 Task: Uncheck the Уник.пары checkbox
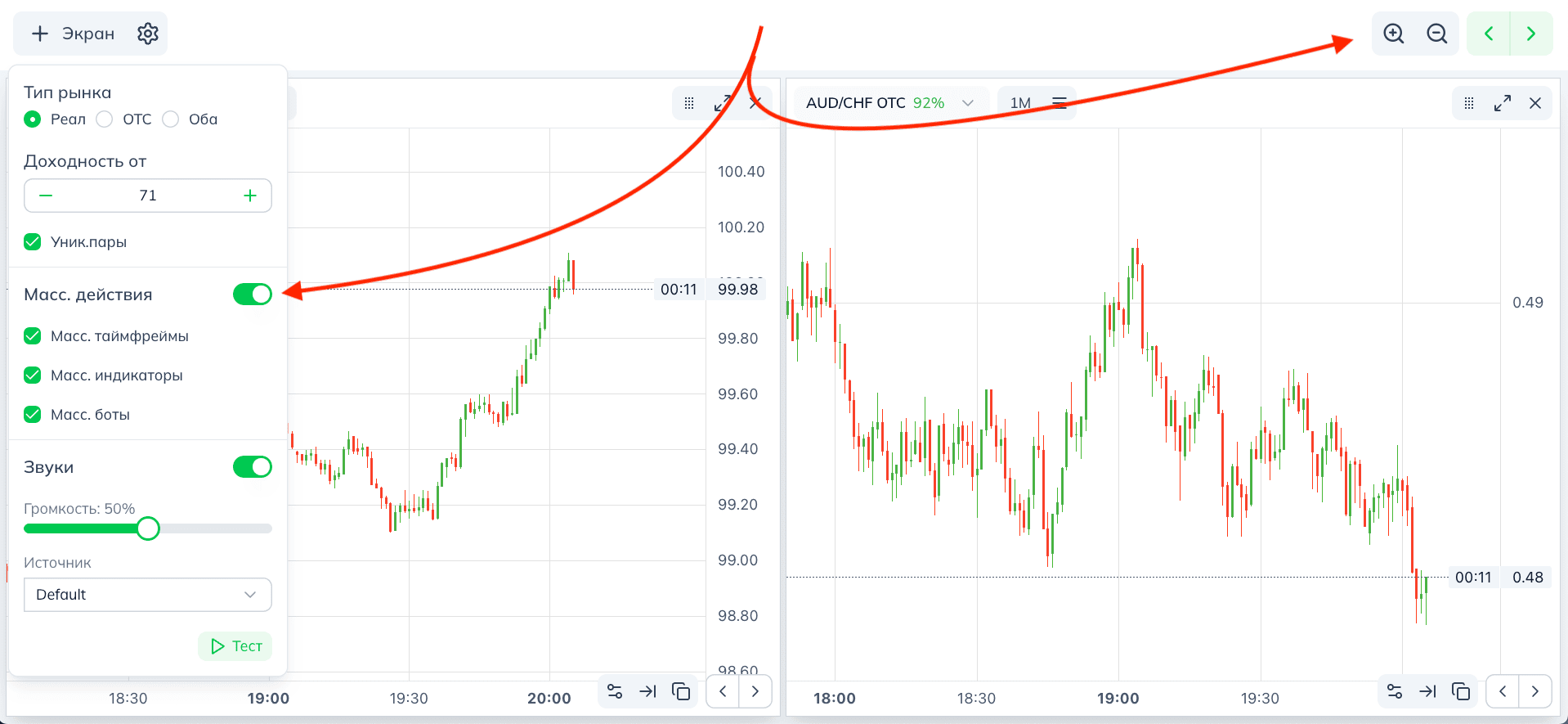33,242
